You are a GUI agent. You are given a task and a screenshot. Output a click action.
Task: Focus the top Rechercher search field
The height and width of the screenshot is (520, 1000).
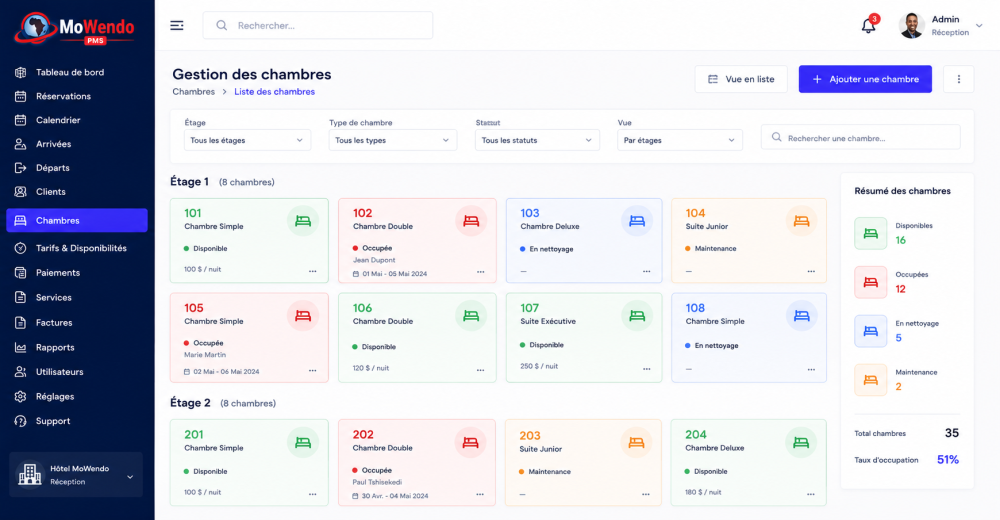pyautogui.click(x=318, y=26)
